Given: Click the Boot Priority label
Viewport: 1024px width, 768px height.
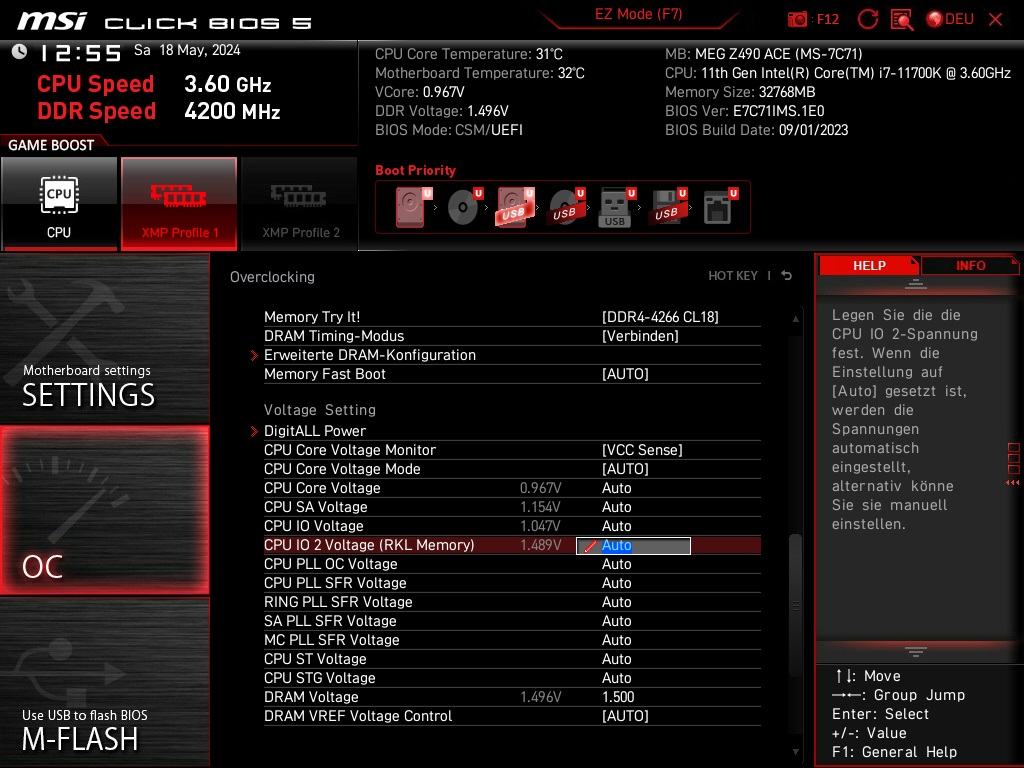Looking at the screenshot, I should pyautogui.click(x=415, y=170).
